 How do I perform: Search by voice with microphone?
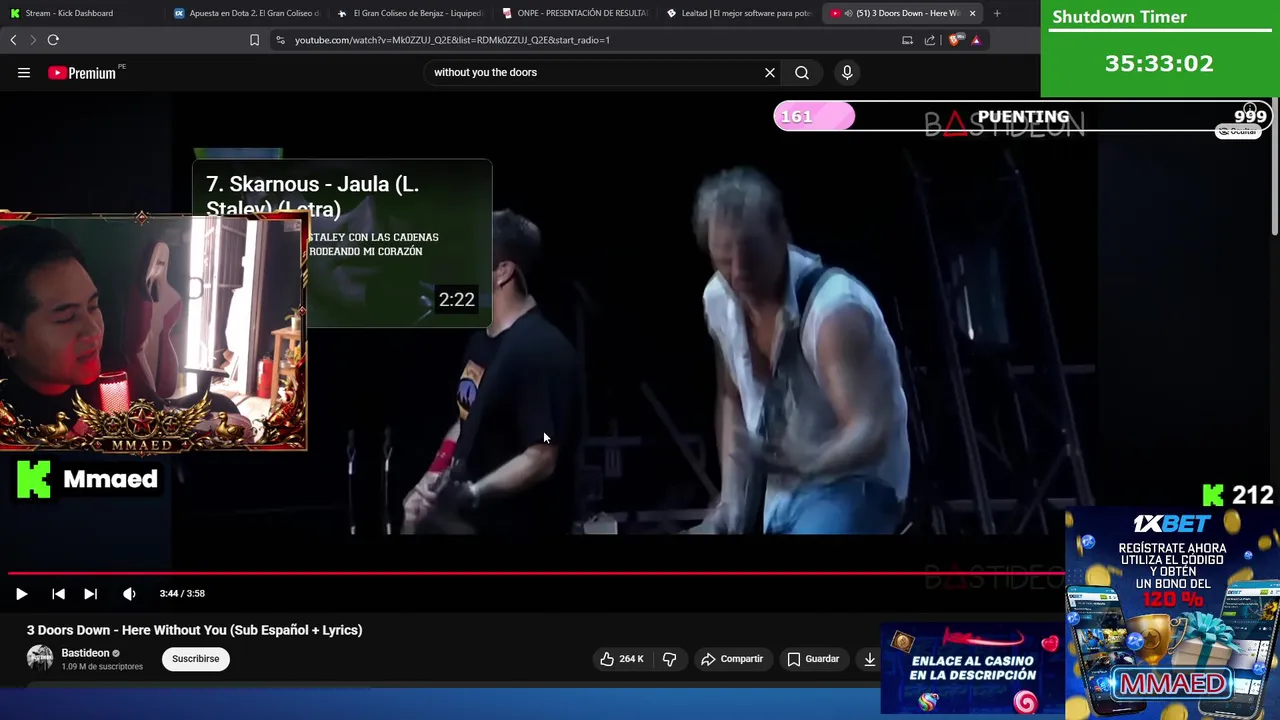pyautogui.click(x=847, y=72)
